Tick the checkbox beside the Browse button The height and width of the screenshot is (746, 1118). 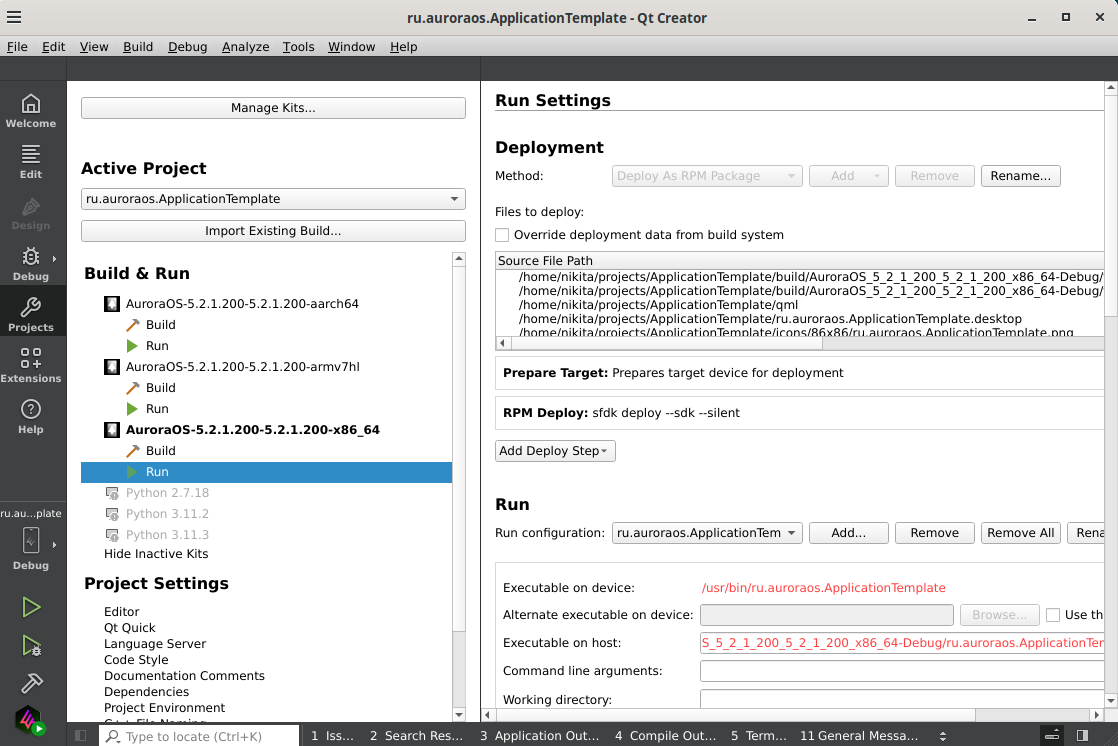click(x=1052, y=615)
